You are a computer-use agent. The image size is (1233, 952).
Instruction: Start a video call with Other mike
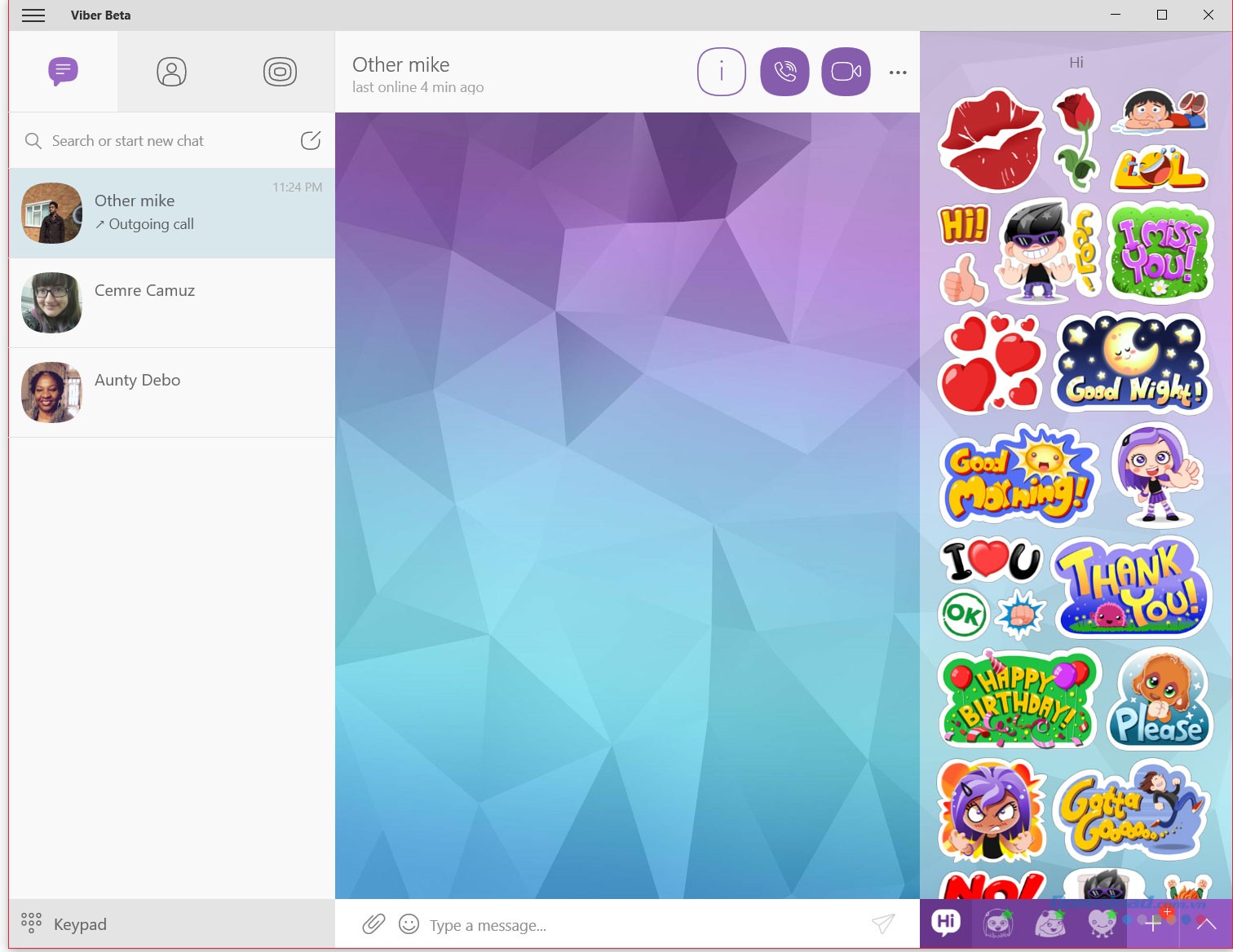(x=846, y=72)
